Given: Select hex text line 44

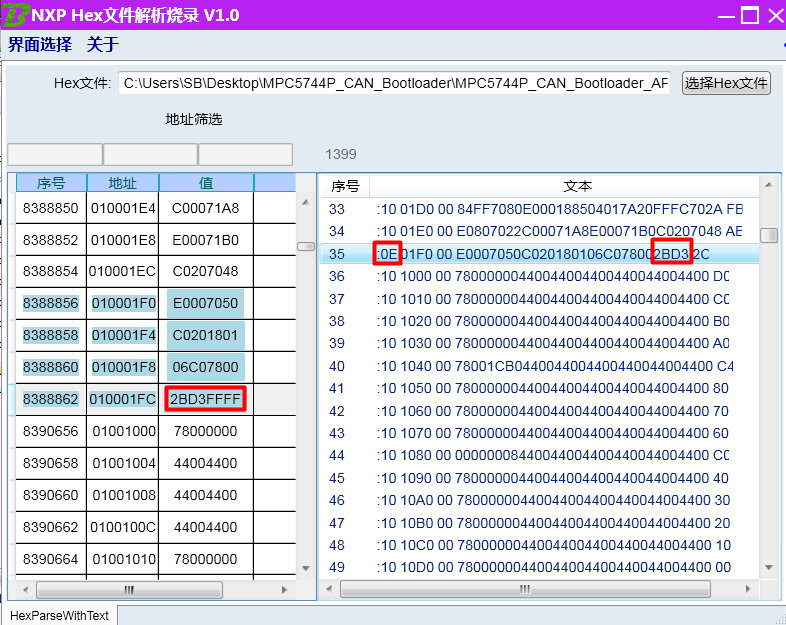Looking at the screenshot, I should click(539, 456).
